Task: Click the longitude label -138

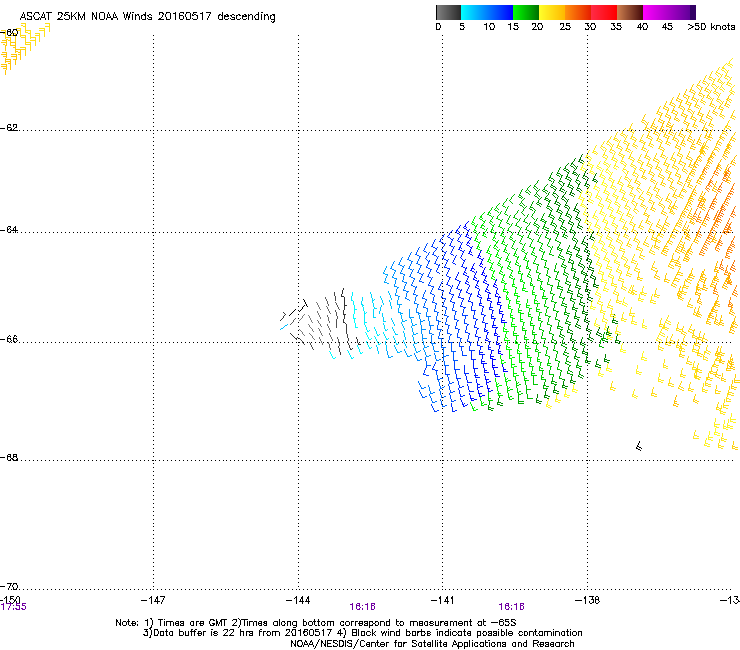Action: coord(587,600)
